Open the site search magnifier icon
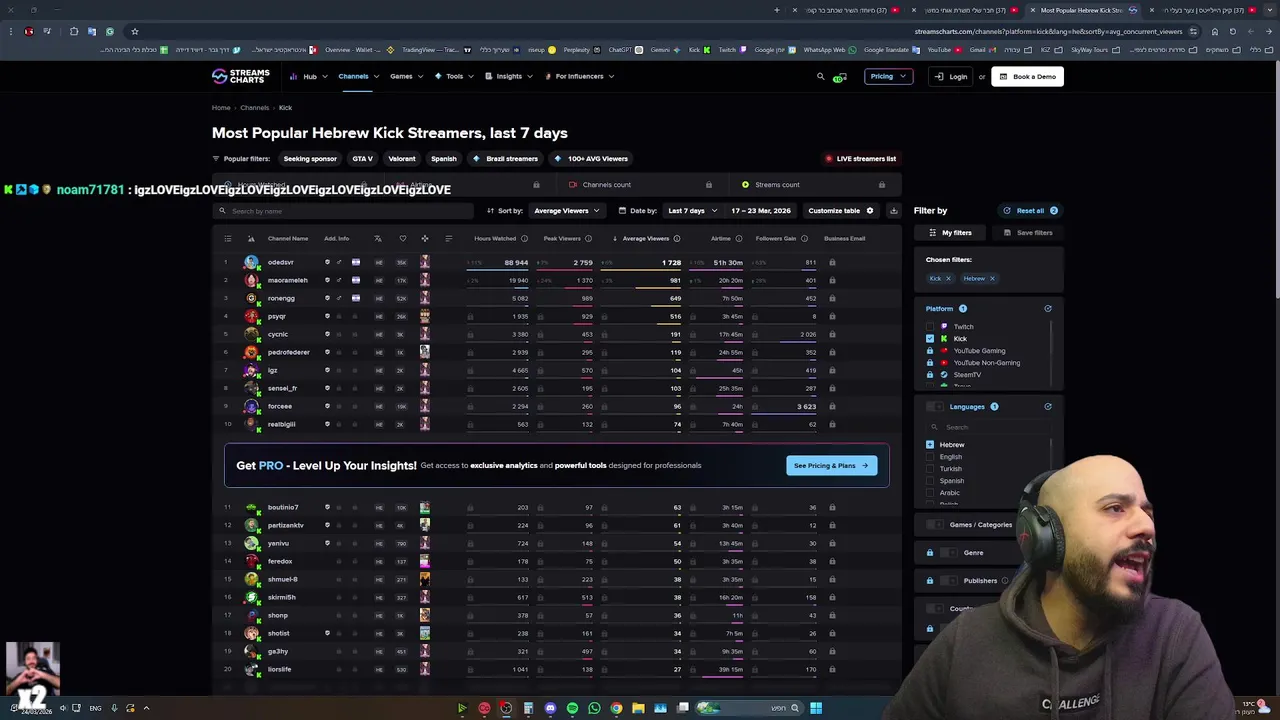 pos(821,76)
